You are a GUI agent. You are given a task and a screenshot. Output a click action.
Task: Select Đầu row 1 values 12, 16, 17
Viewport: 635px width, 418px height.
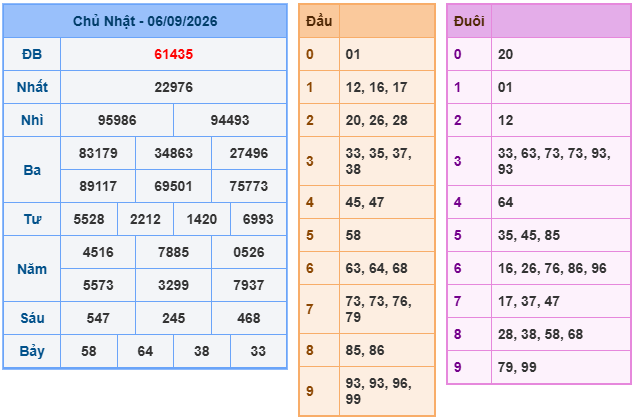tap(376, 87)
